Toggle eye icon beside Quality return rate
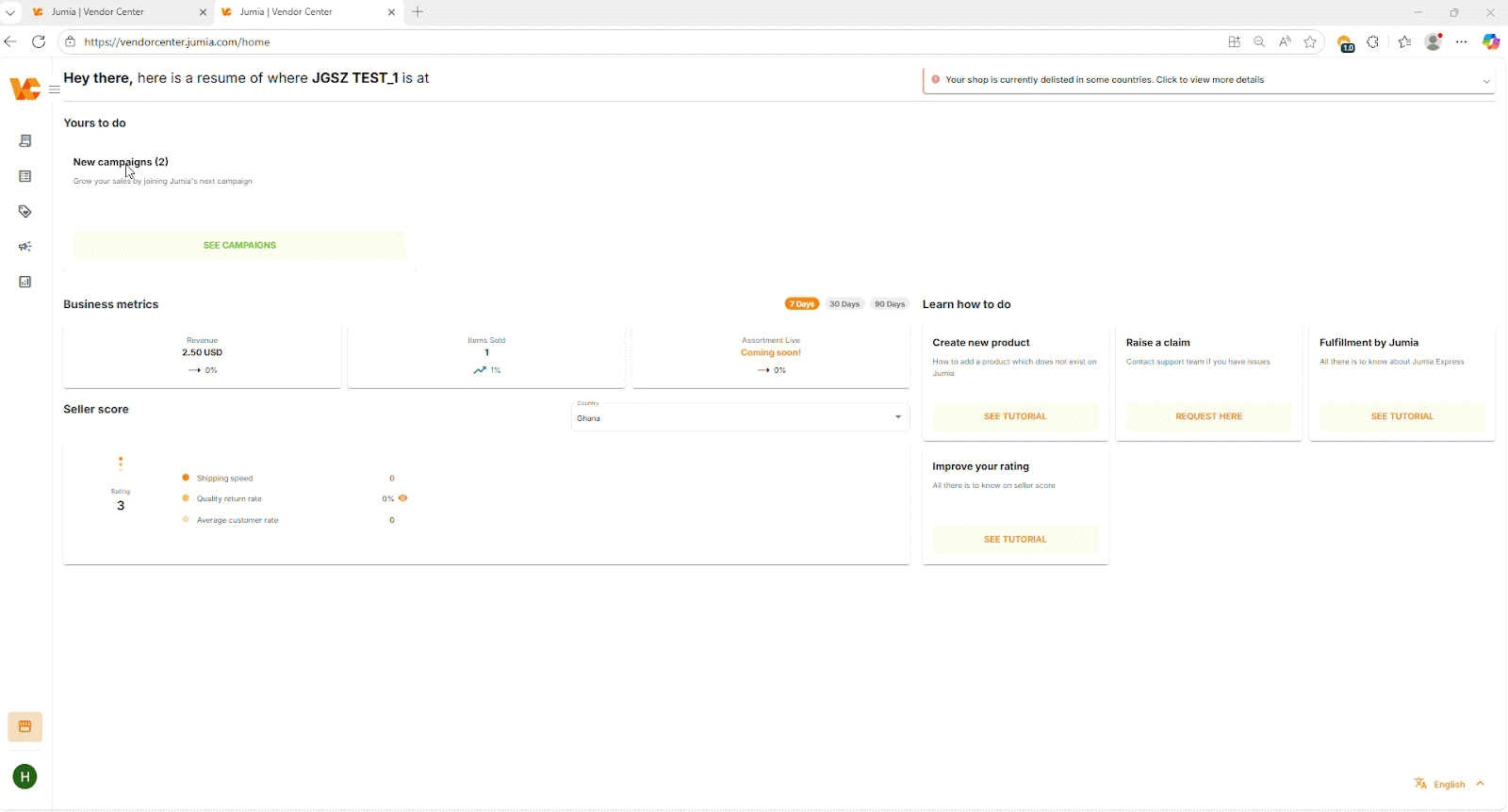Viewport: 1508px width, 812px height. (x=403, y=498)
